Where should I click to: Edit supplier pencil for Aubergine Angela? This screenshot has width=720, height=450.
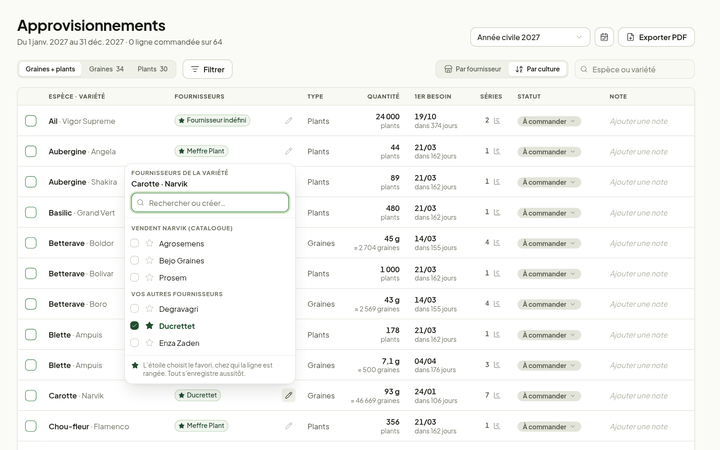point(288,151)
